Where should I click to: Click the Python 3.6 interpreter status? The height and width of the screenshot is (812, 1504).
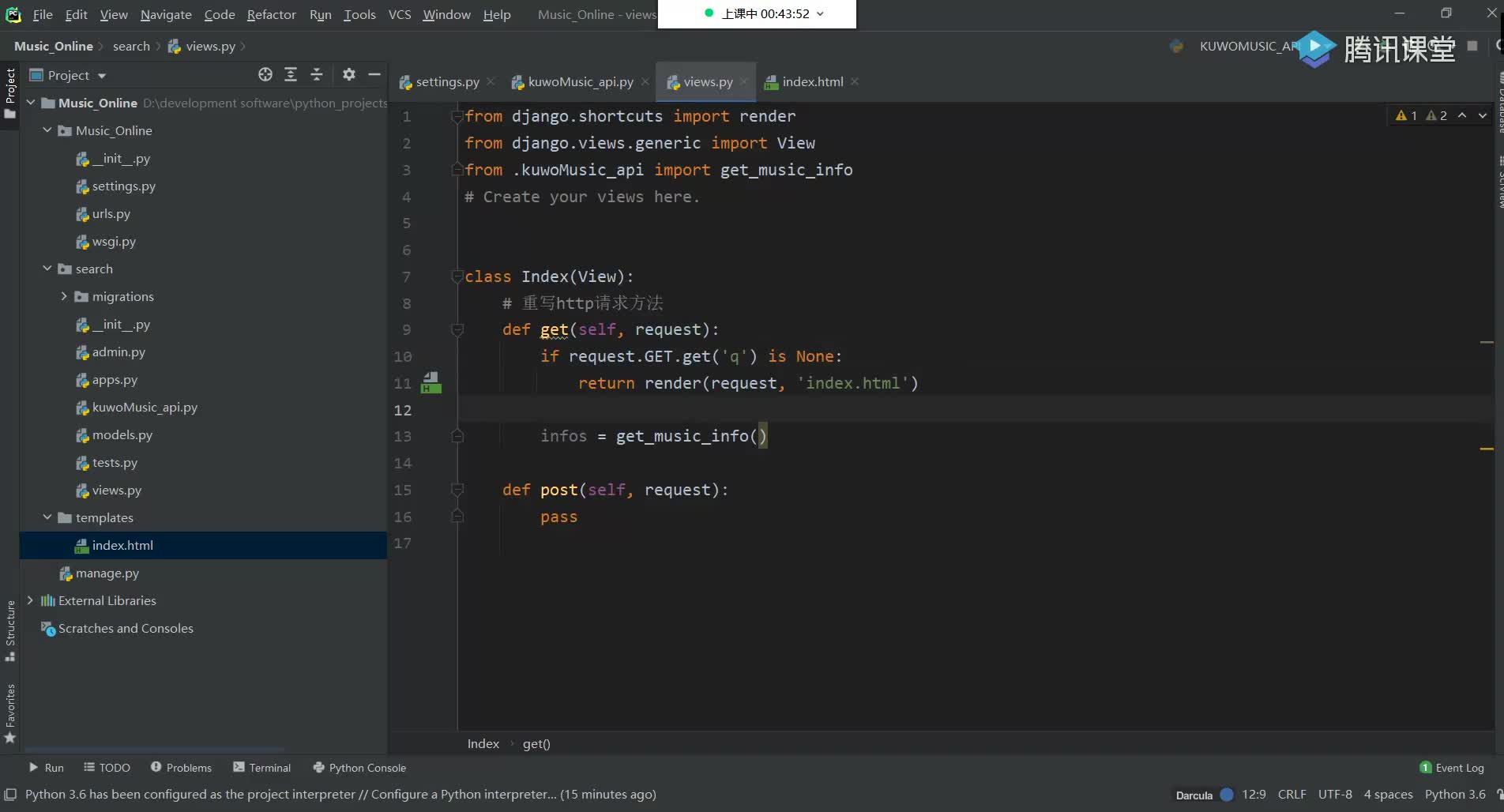[1455, 794]
